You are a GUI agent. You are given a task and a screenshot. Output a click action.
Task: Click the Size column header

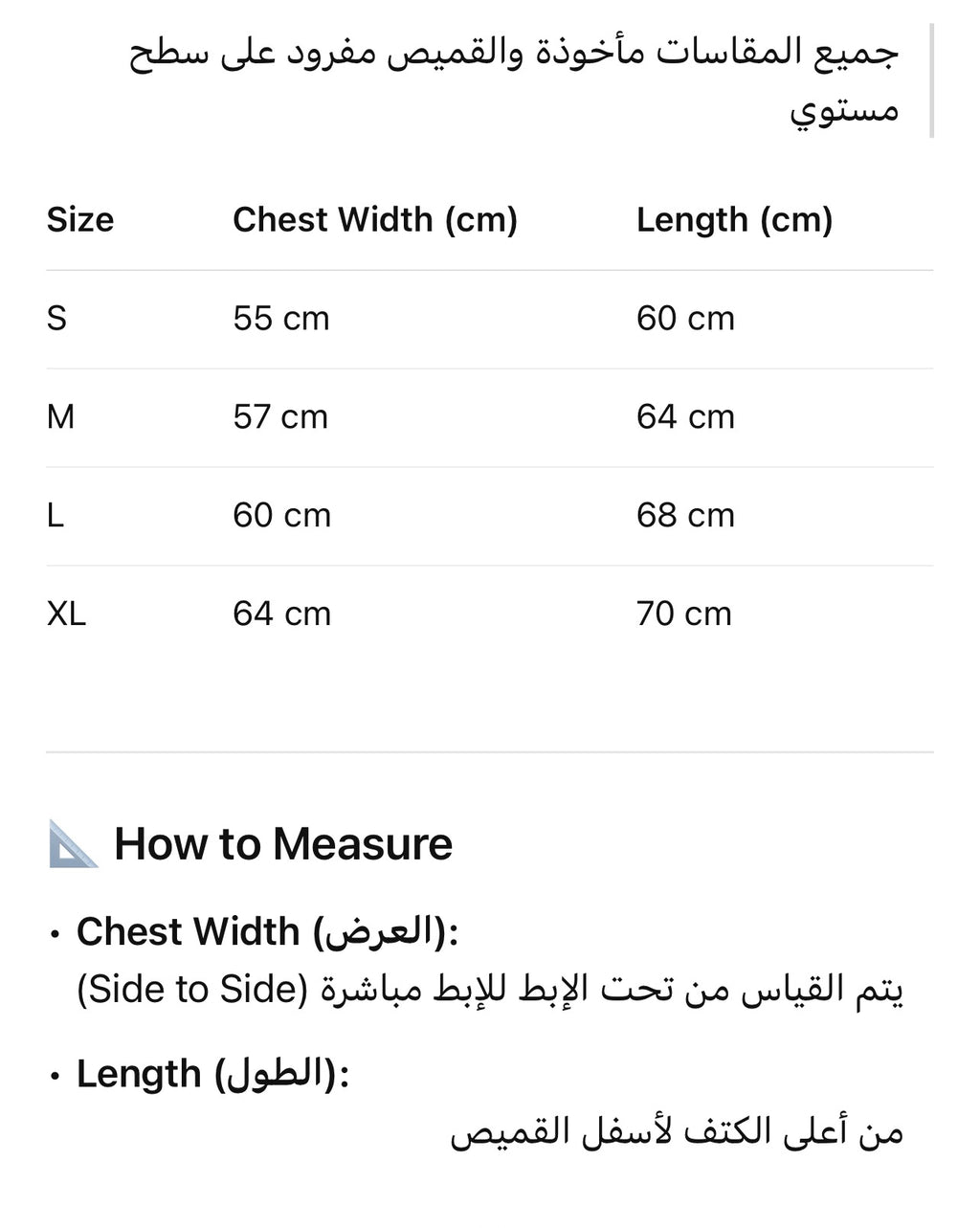(80, 220)
